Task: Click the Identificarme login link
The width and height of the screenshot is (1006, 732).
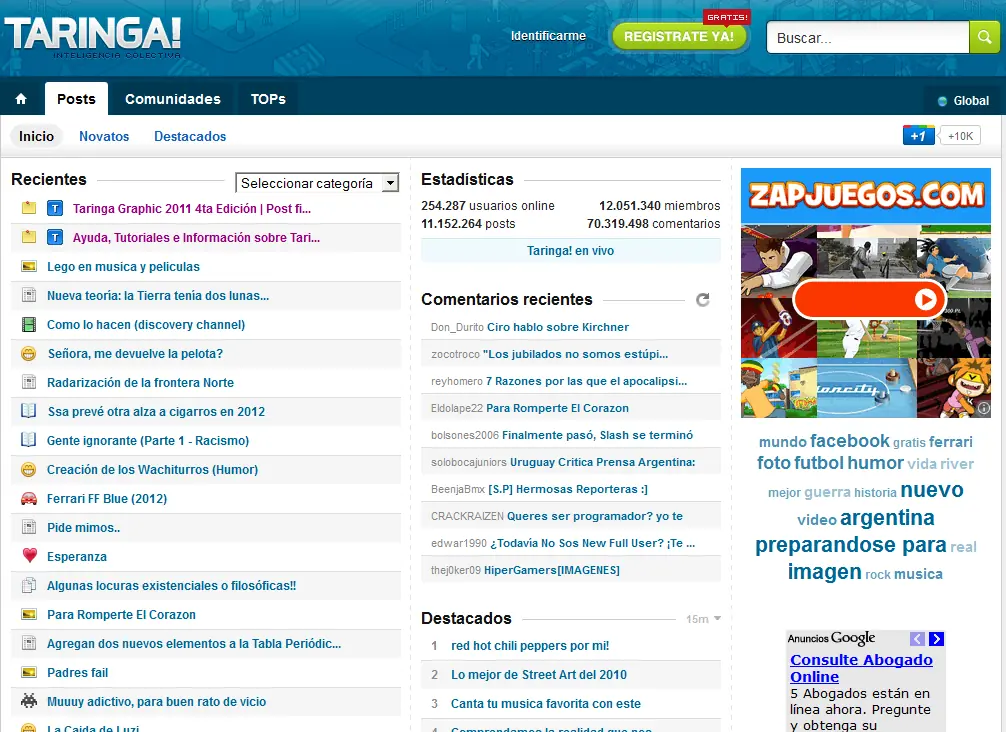Action: click(548, 36)
